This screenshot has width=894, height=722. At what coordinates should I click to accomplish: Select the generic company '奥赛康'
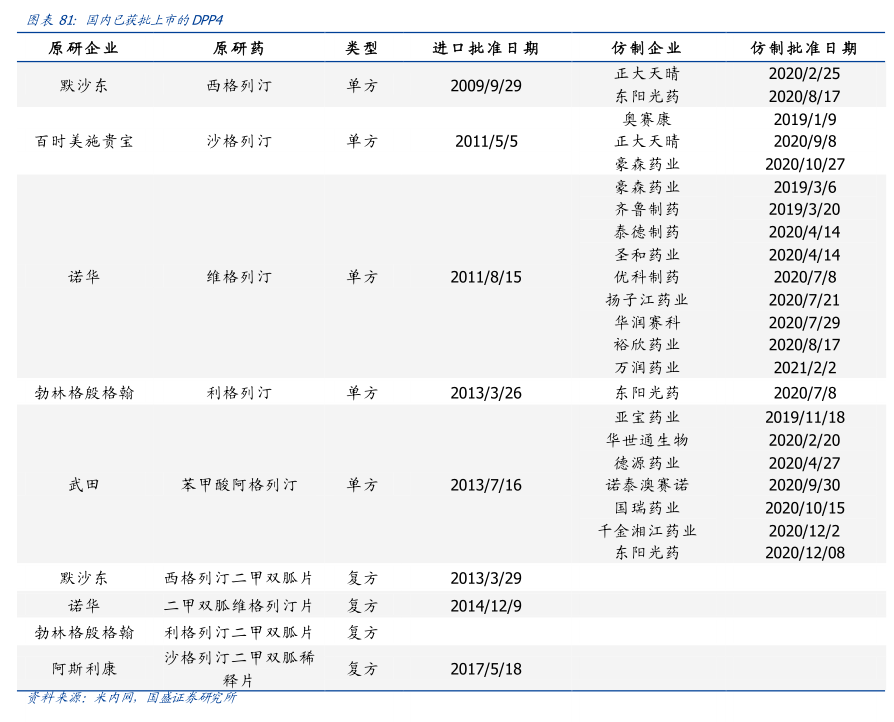click(x=647, y=119)
